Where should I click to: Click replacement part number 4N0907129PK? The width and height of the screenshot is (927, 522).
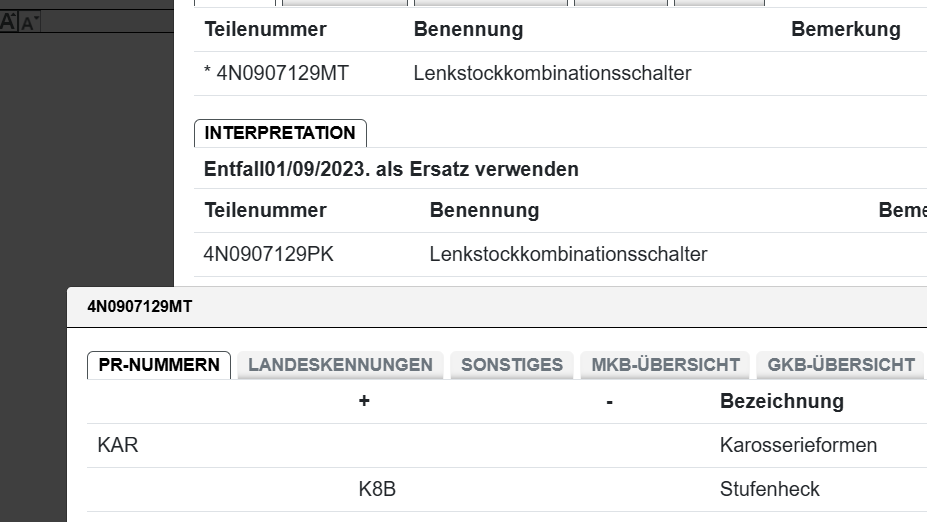tap(268, 254)
